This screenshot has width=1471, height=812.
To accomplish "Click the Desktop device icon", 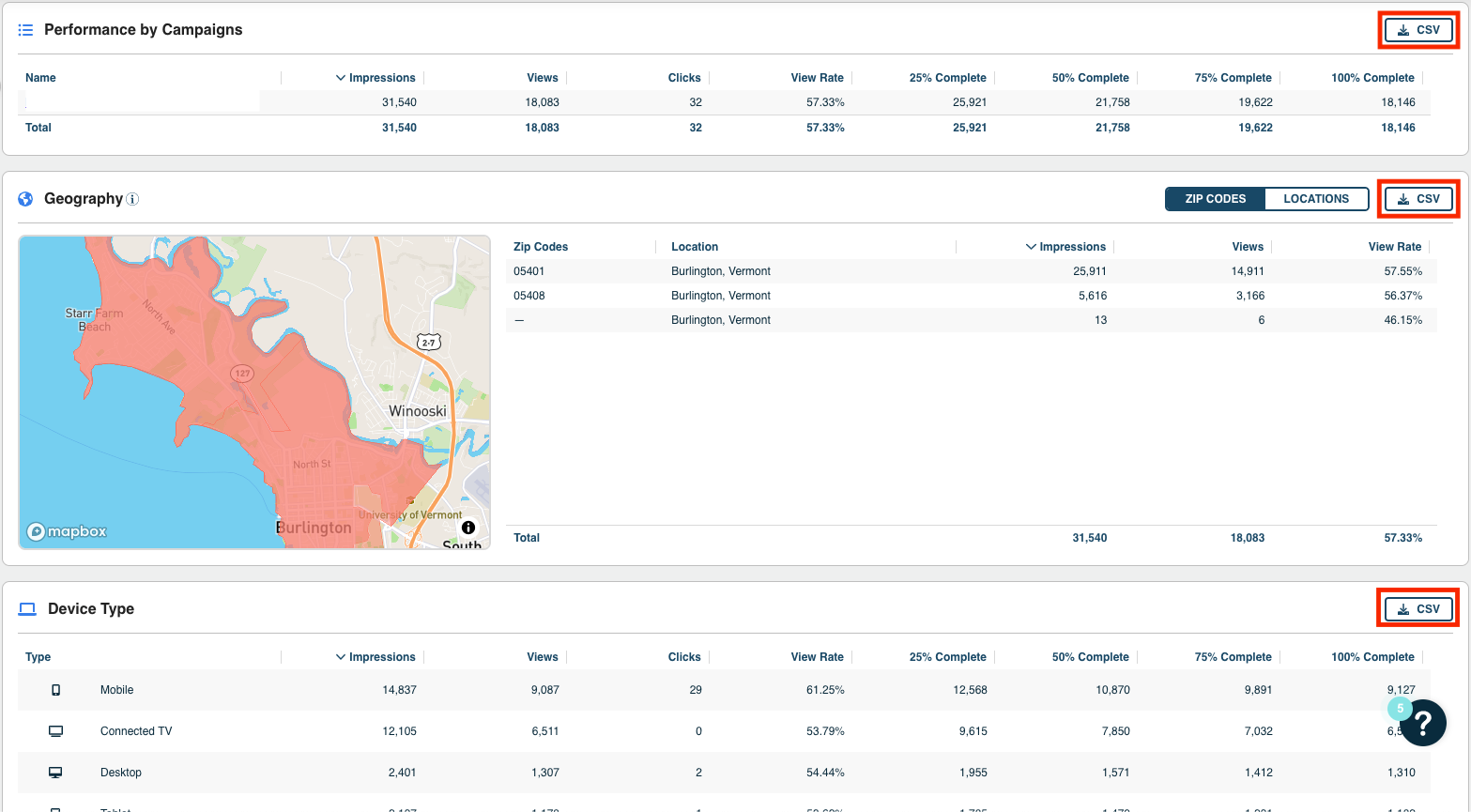I will [56, 773].
